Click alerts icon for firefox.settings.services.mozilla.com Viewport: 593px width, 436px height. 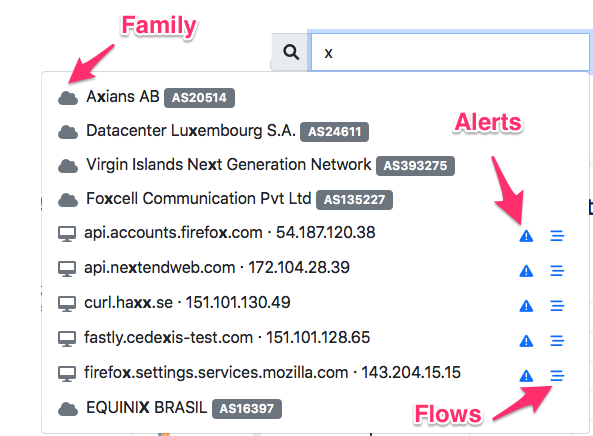pos(526,375)
